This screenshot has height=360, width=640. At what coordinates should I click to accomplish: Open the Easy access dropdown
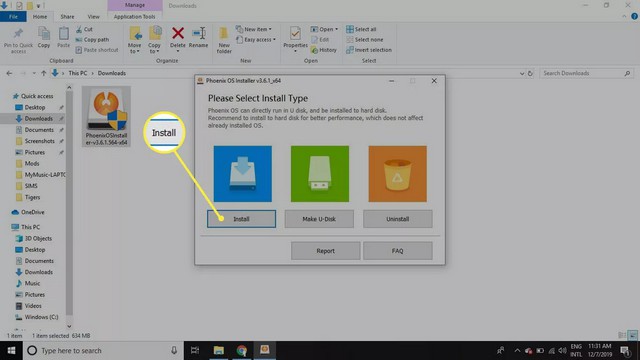pos(256,40)
